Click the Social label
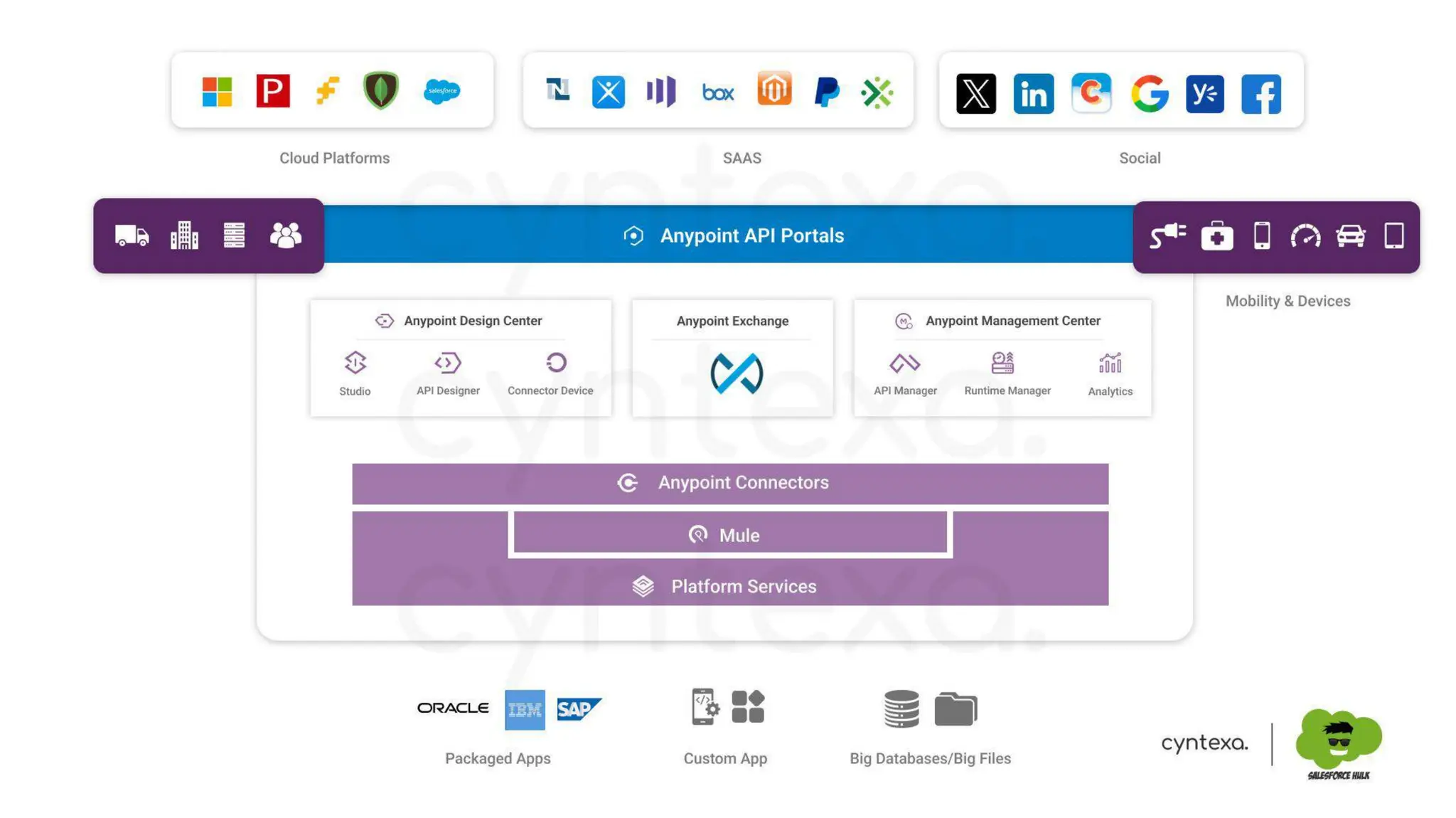Image resolution: width=1456 pixels, height=818 pixels. [1140, 158]
